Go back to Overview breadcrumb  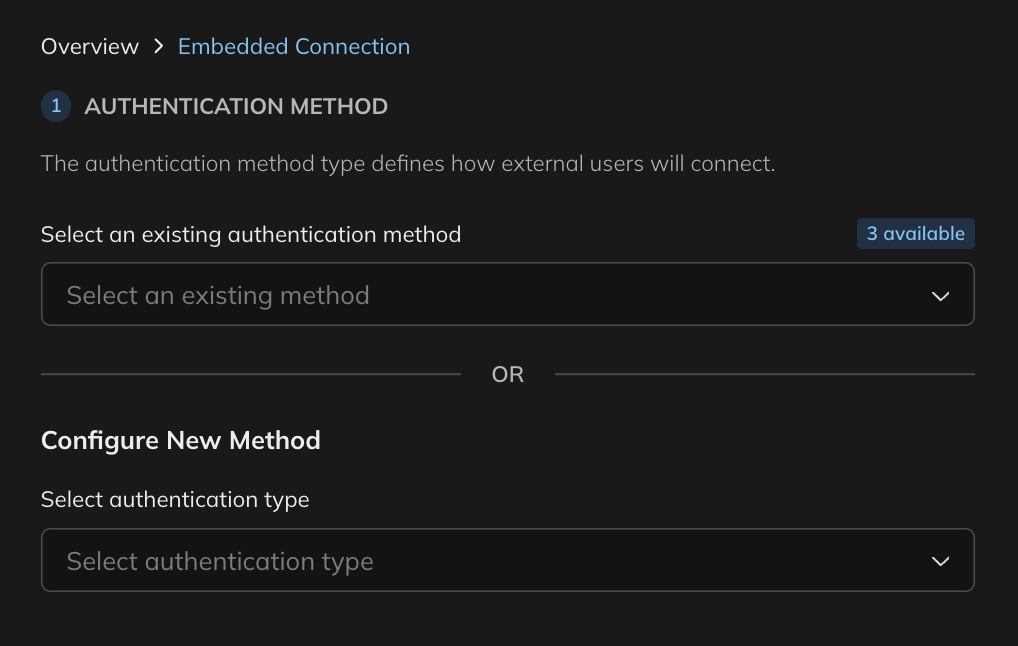90,46
